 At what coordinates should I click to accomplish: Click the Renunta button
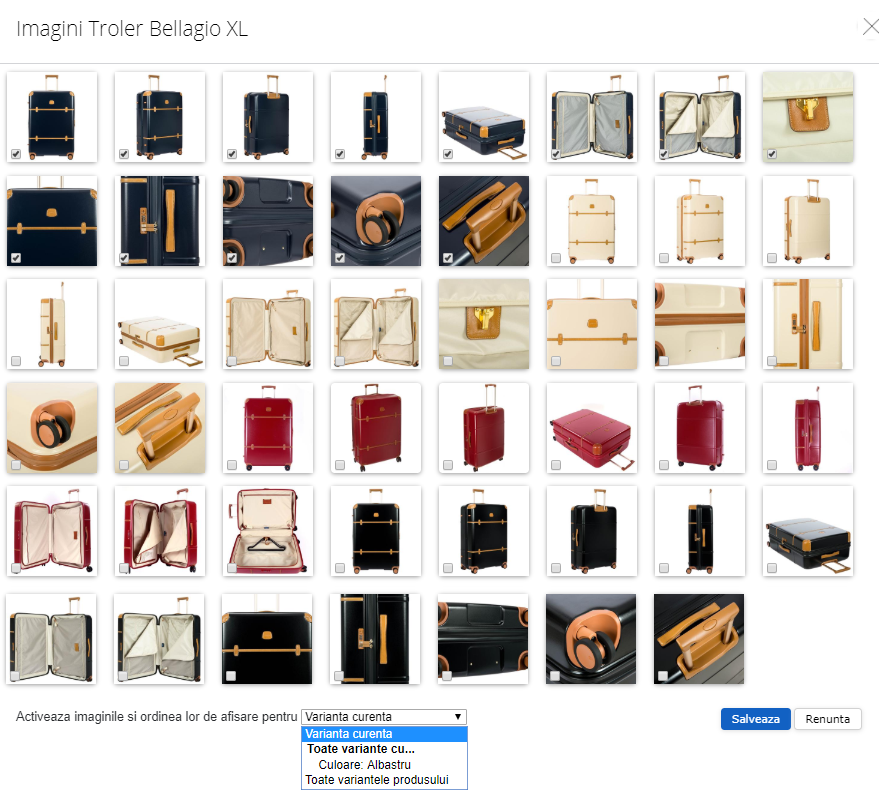tap(827, 719)
